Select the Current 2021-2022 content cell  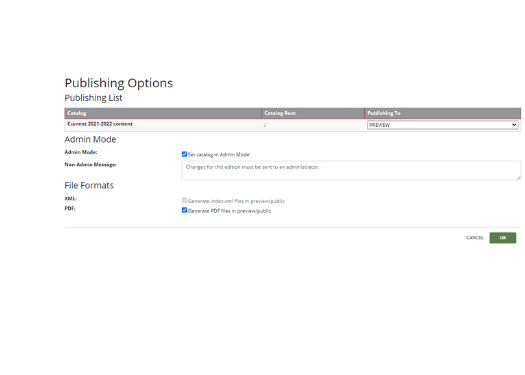coord(163,125)
